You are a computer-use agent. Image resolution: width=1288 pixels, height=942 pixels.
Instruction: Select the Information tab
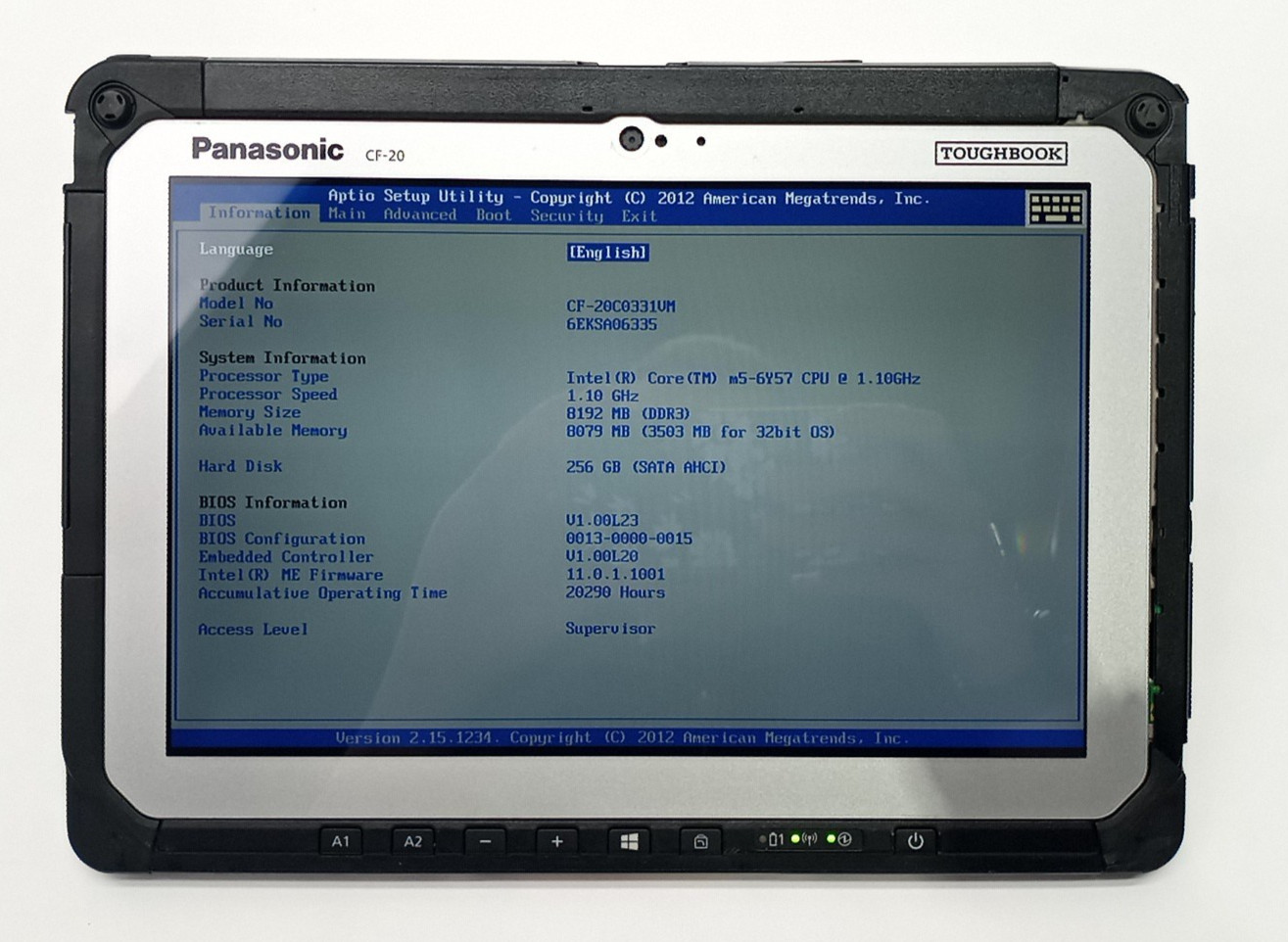pyautogui.click(x=259, y=213)
